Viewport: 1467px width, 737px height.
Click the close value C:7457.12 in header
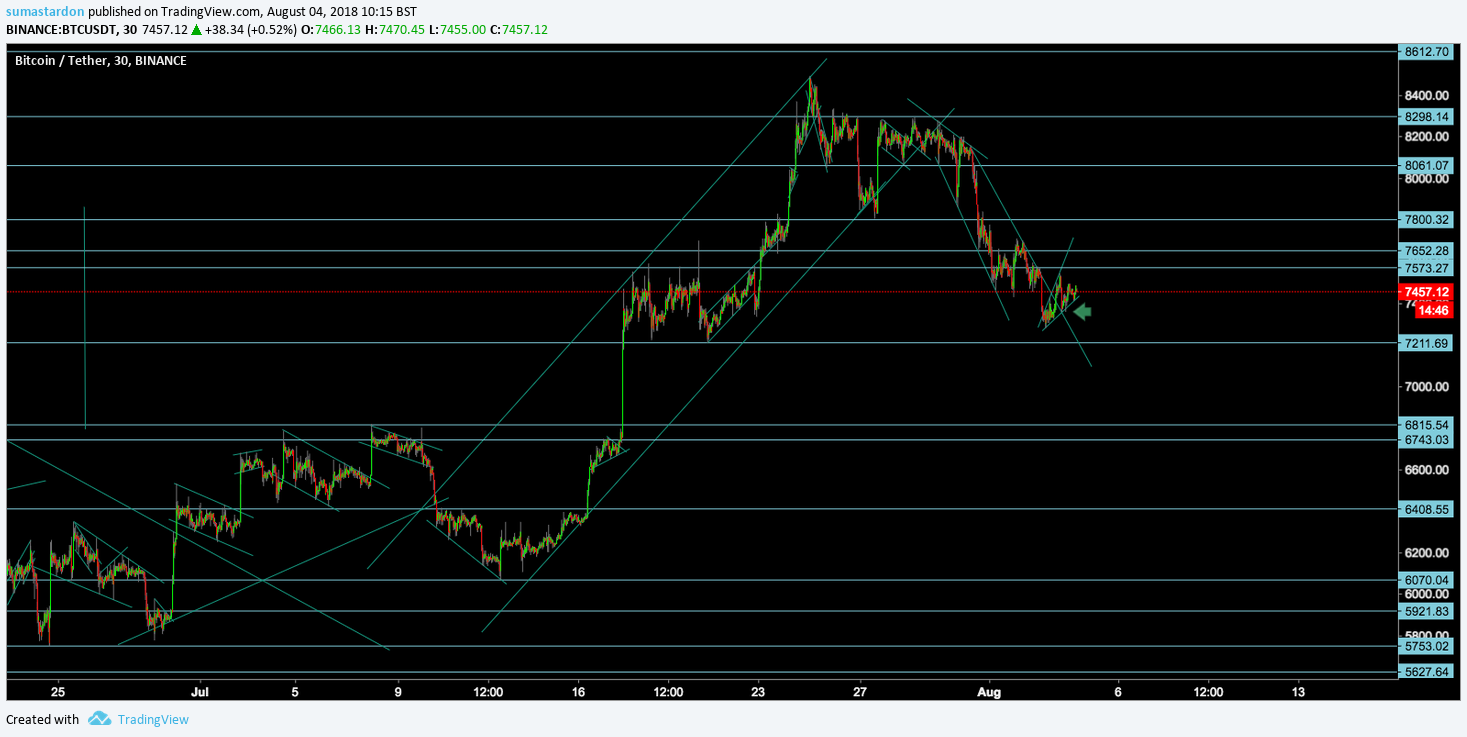tap(519, 30)
